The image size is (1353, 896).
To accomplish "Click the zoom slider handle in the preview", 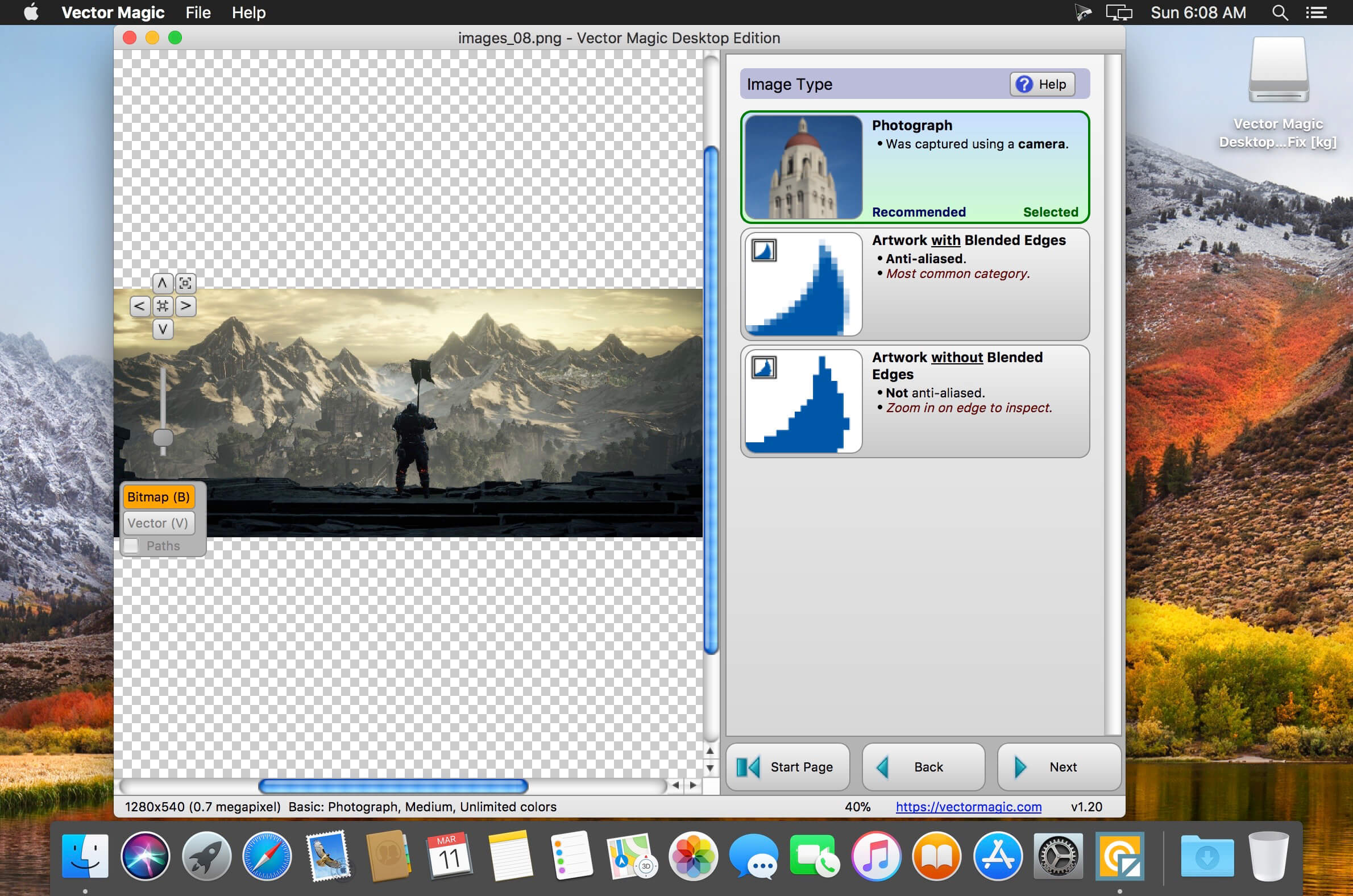I will point(163,438).
